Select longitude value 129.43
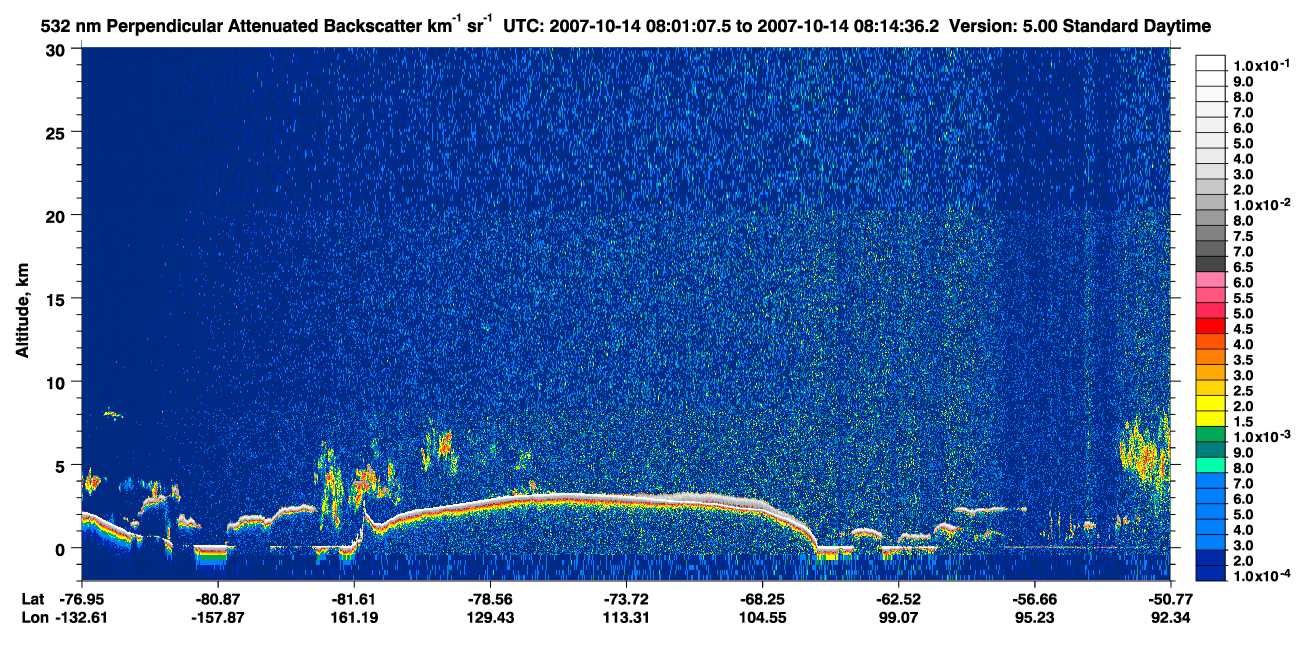This screenshot has height=667, width=1300. coord(490,617)
